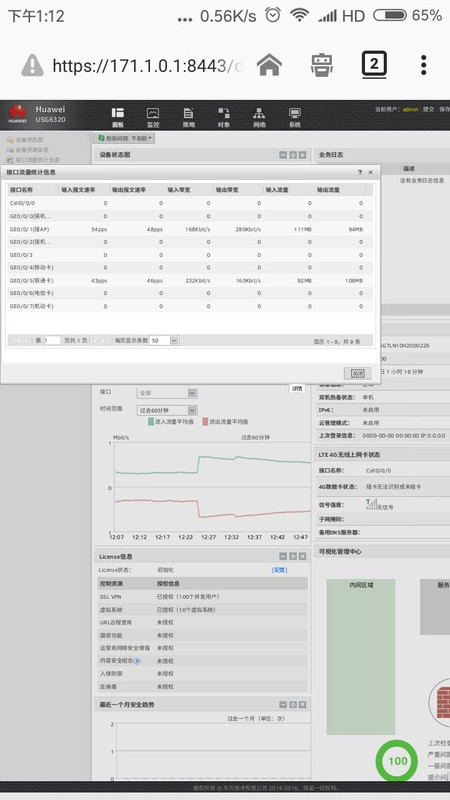The width and height of the screenshot is (450, 800).
Task: Click the LTE signal strength bars icon
Action: point(371,505)
